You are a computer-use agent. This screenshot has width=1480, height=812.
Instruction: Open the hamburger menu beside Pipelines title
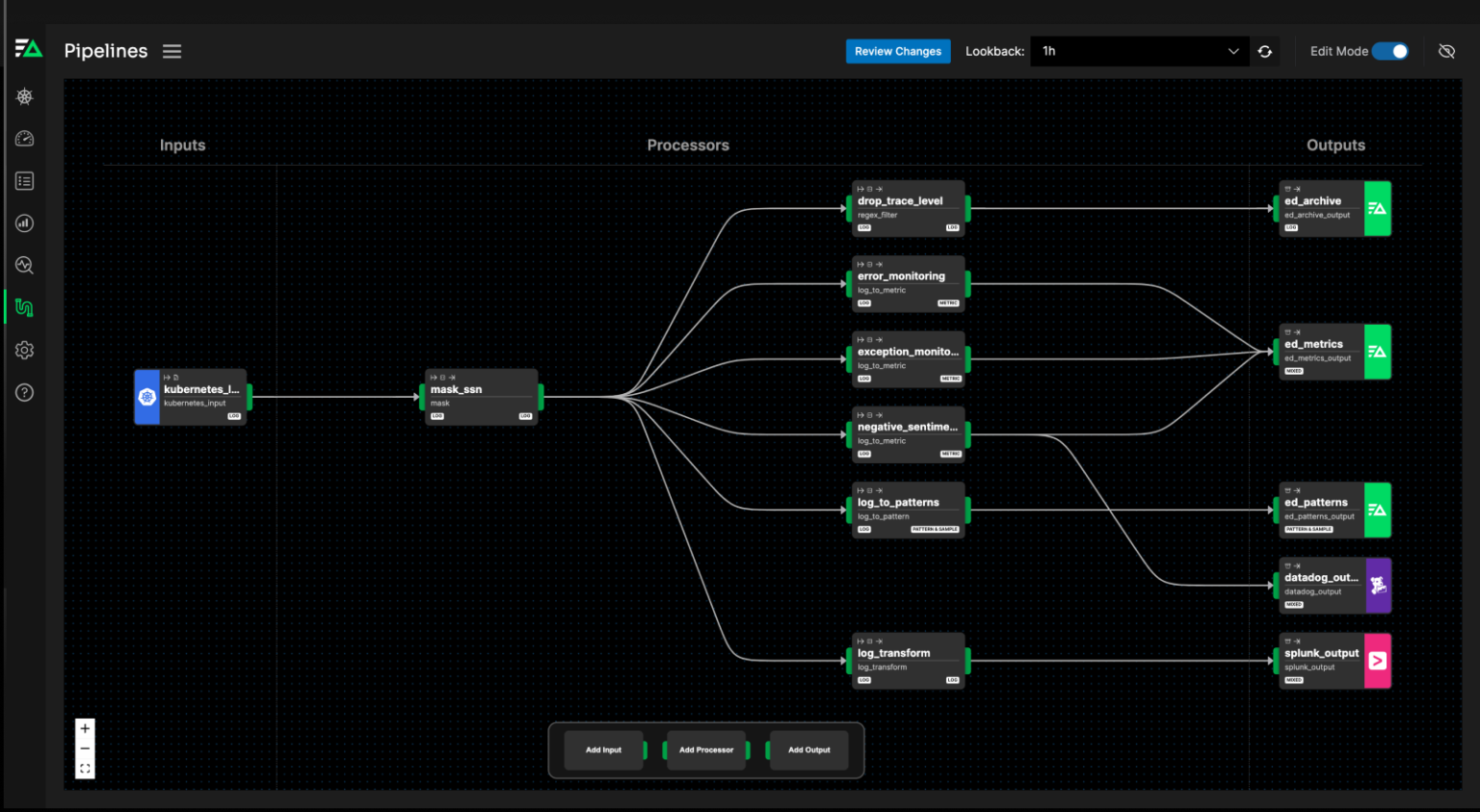[172, 52]
